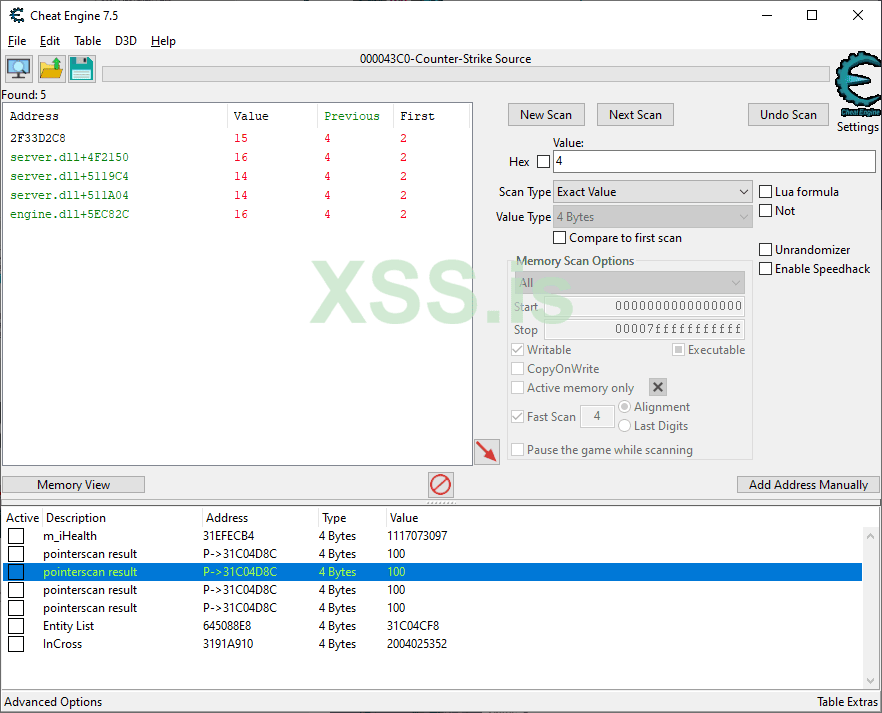Viewport: 882px width, 713px height.
Task: Copy selected addresses with red arrow button
Action: click(487, 452)
